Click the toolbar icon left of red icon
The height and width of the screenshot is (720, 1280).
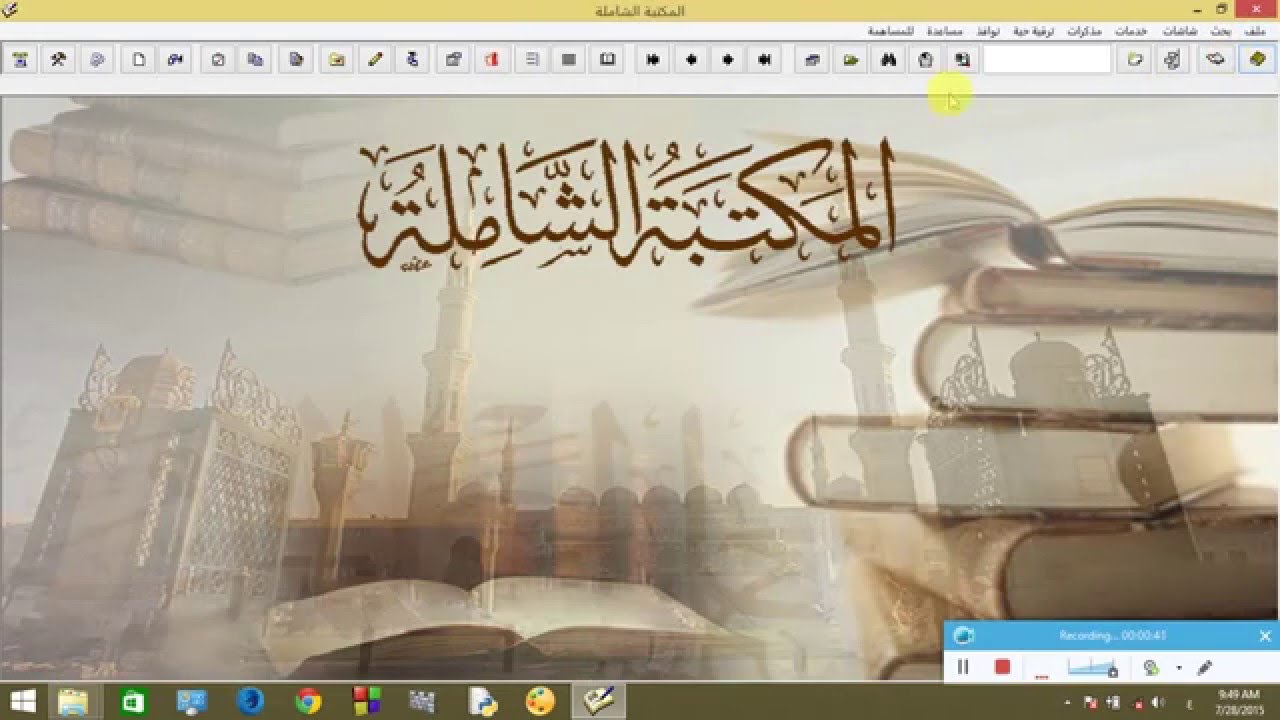coord(453,60)
